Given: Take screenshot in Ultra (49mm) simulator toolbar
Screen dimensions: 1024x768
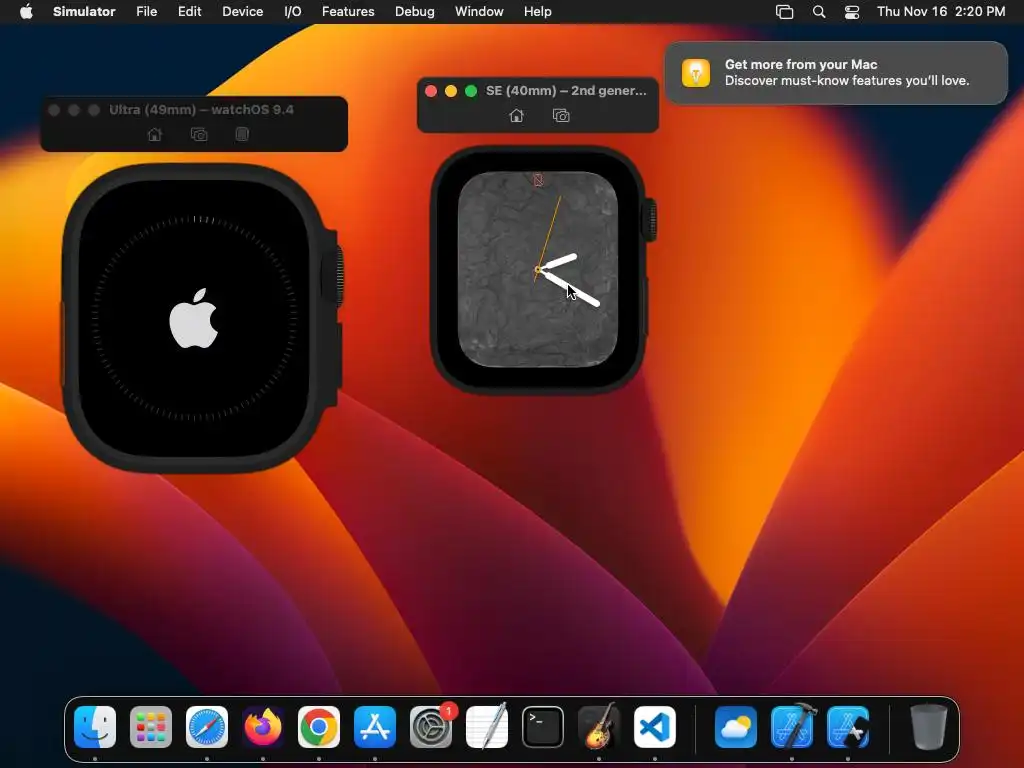Looking at the screenshot, I should tap(199, 135).
